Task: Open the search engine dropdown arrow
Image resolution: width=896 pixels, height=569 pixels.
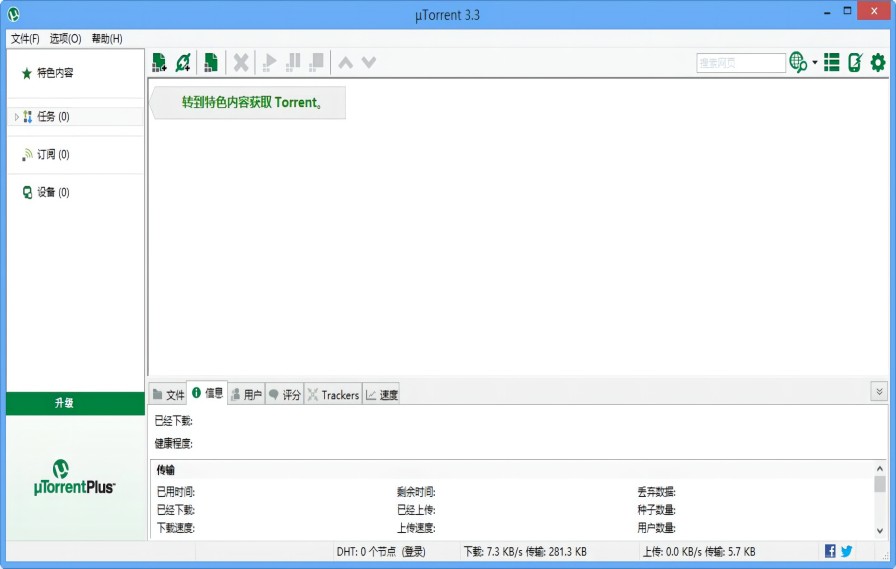Action: click(815, 62)
